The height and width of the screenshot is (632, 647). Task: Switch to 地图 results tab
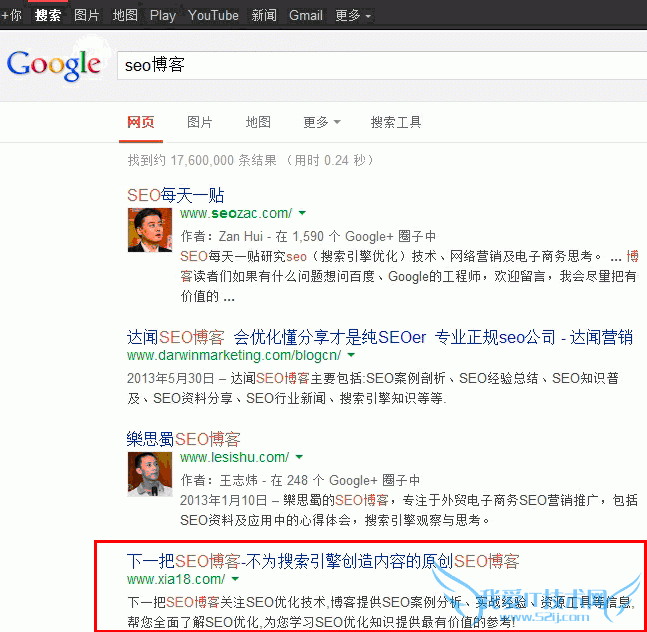(x=258, y=122)
